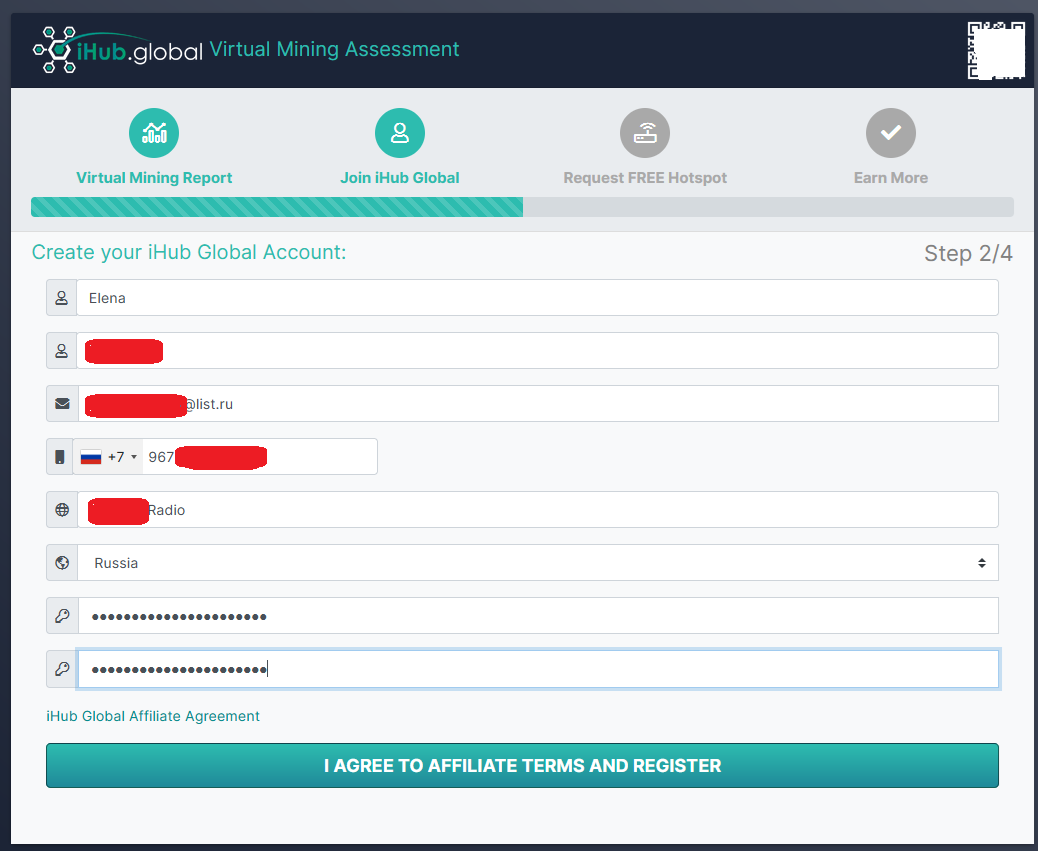This screenshot has width=1038, height=851.
Task: Click the iHub.global logo
Action: (x=118, y=50)
